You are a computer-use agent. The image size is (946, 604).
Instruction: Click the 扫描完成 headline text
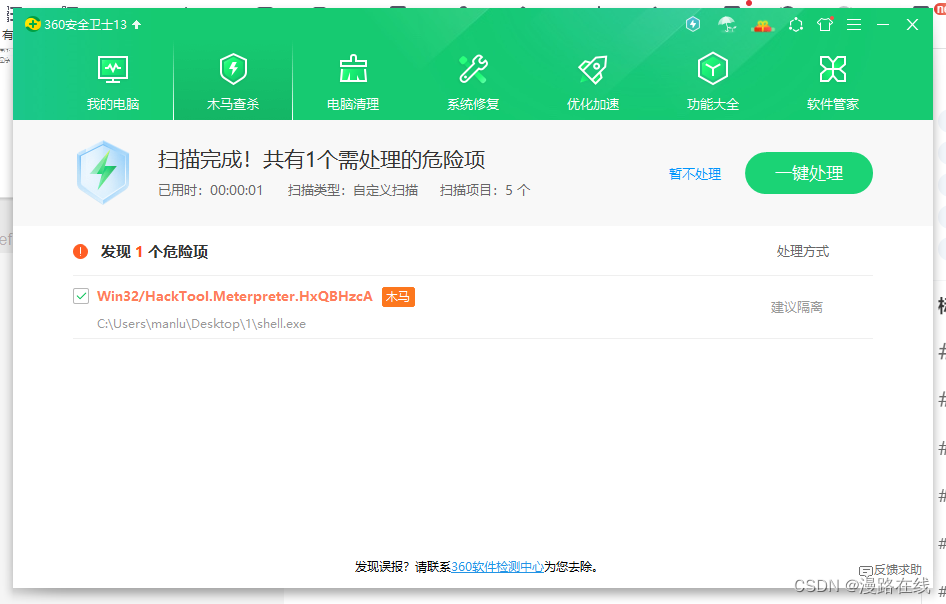322,159
